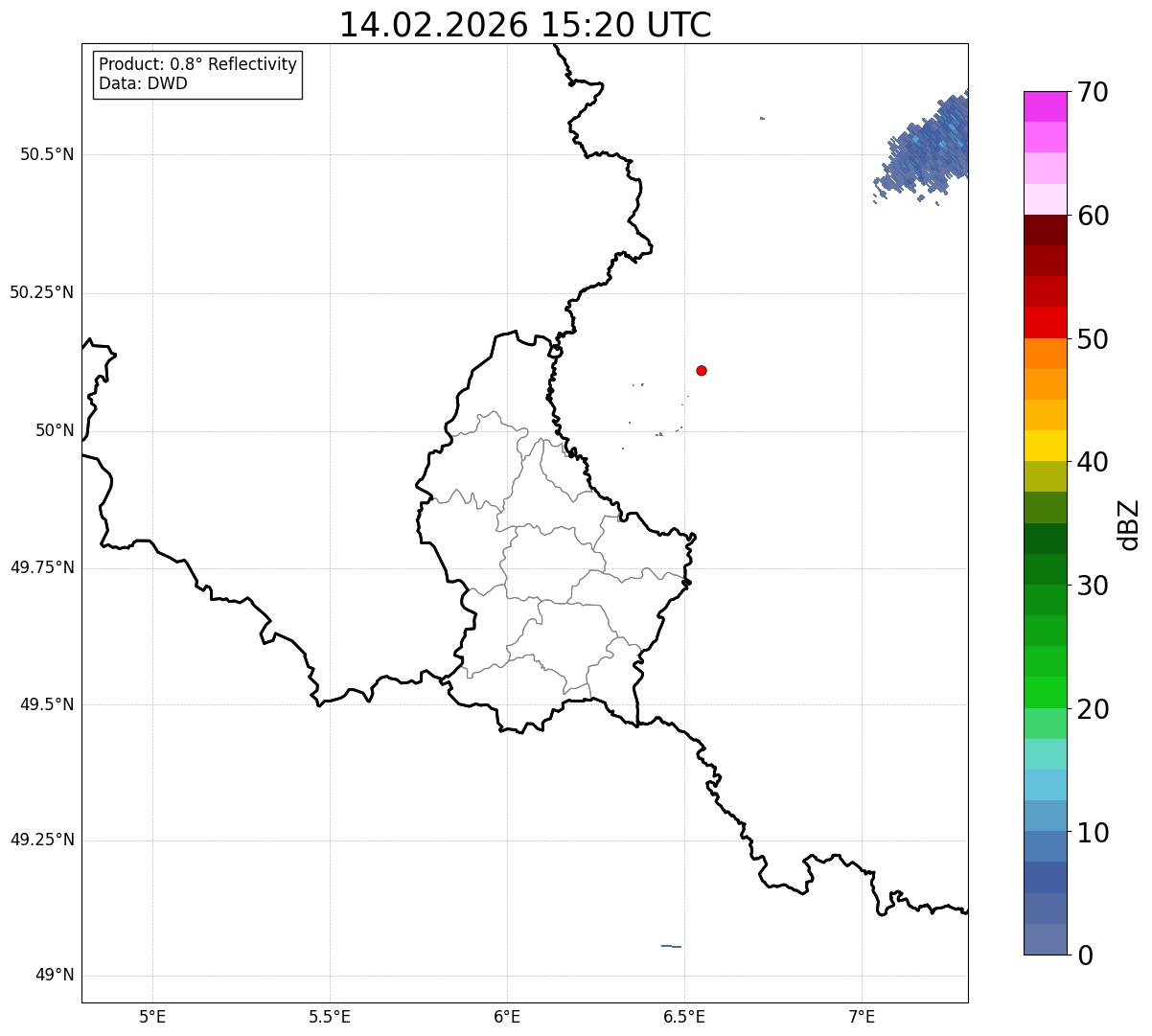Click the "dBZ" colorbar label
The width and height of the screenshot is (1152, 1036).
(x=1129, y=524)
